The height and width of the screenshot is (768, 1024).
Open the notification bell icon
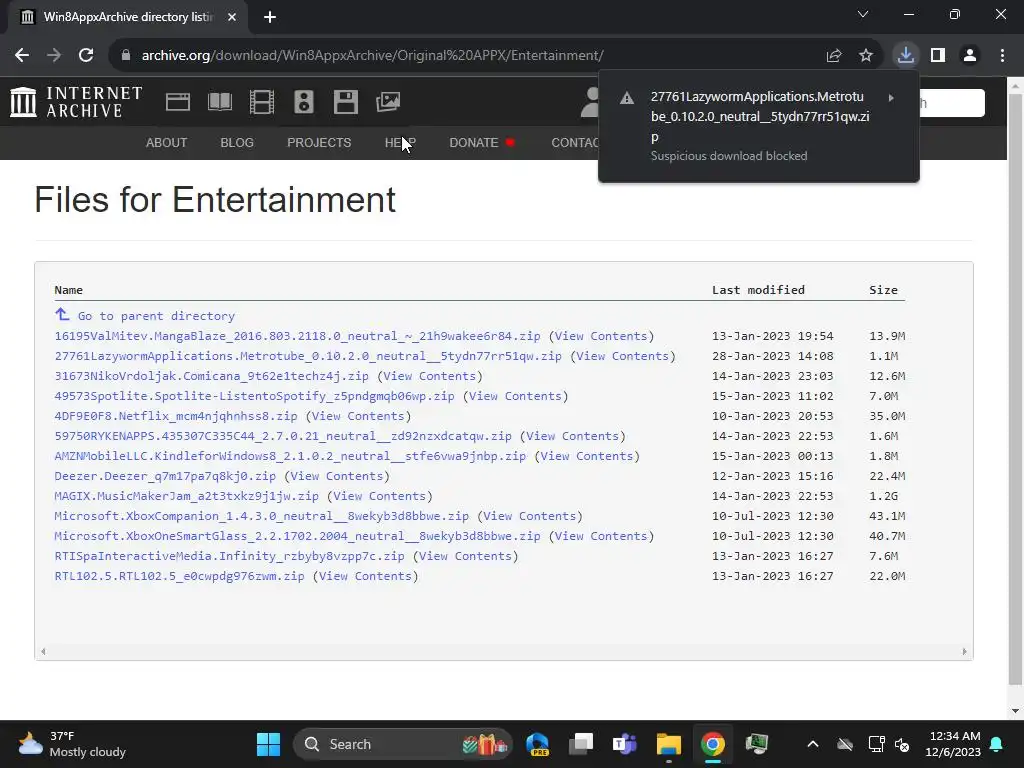[997, 744]
